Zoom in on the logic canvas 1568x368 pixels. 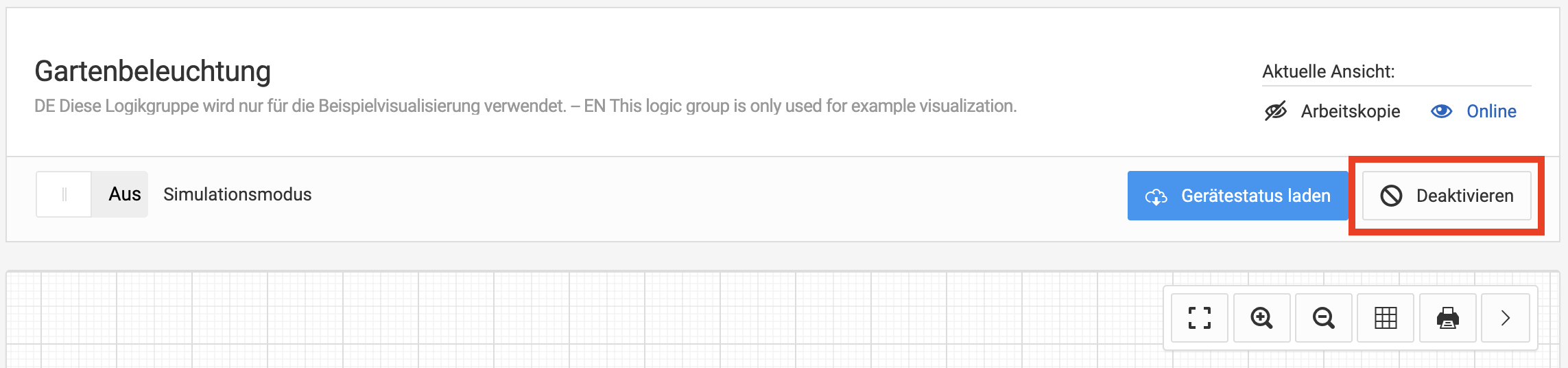[x=1261, y=318]
